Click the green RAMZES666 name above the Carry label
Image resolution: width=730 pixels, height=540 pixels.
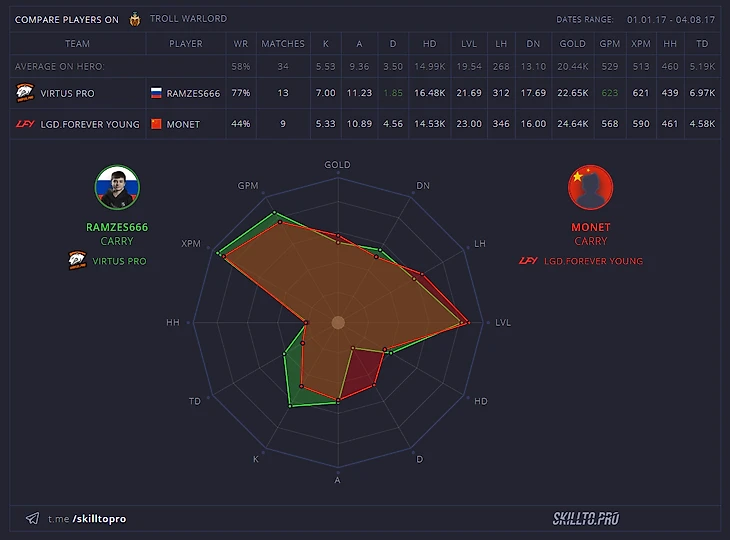tap(116, 227)
